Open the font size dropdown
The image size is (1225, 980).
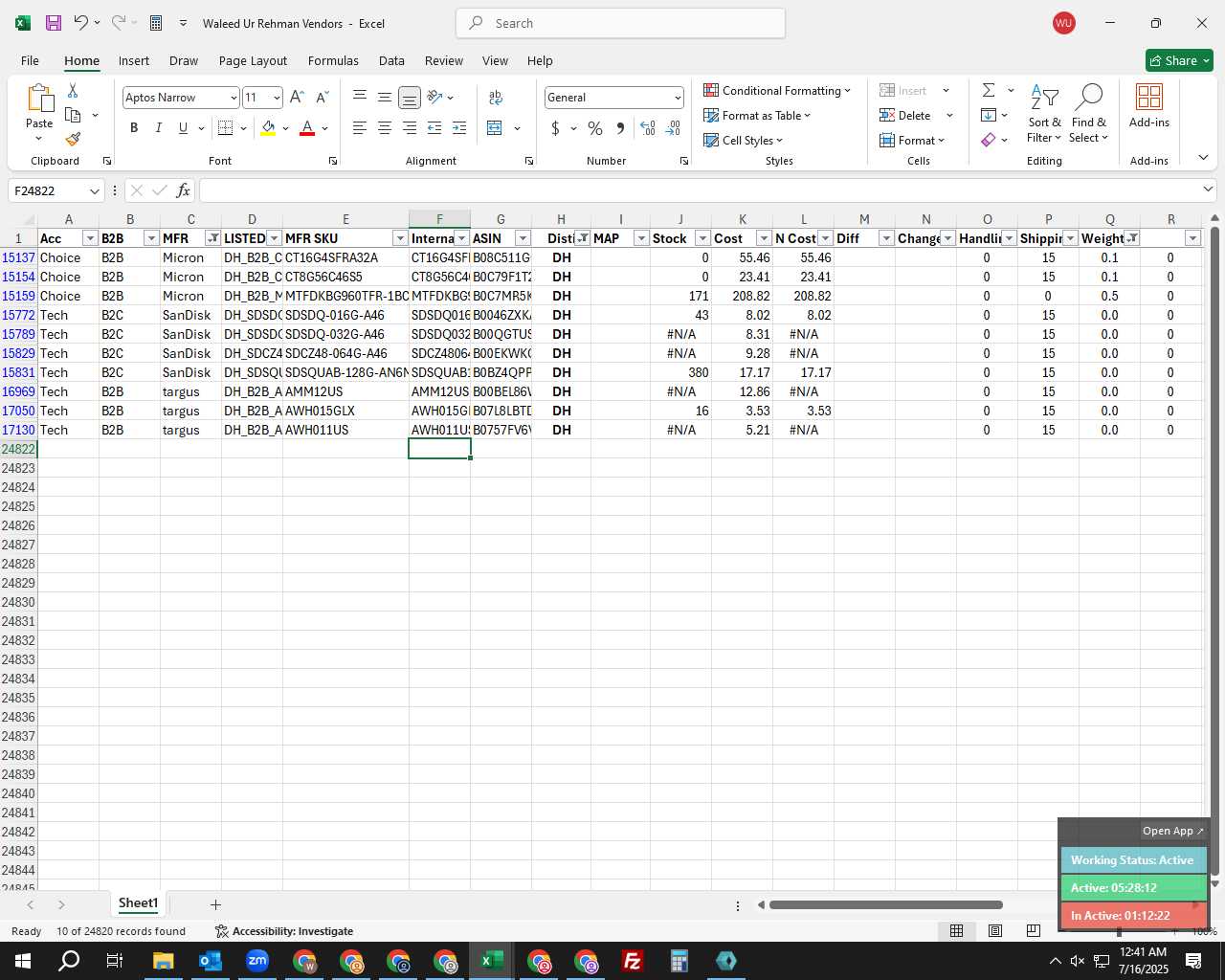[x=277, y=98]
